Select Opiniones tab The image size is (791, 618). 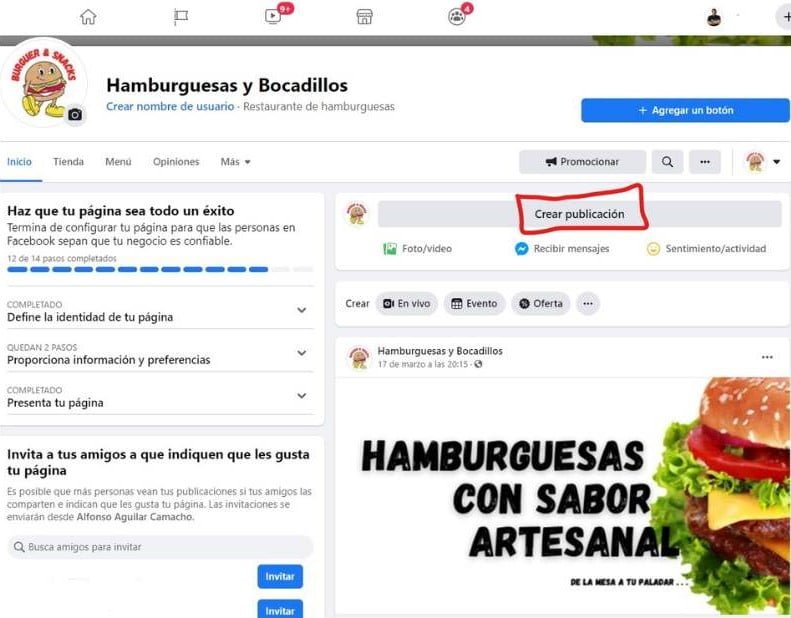[176, 162]
